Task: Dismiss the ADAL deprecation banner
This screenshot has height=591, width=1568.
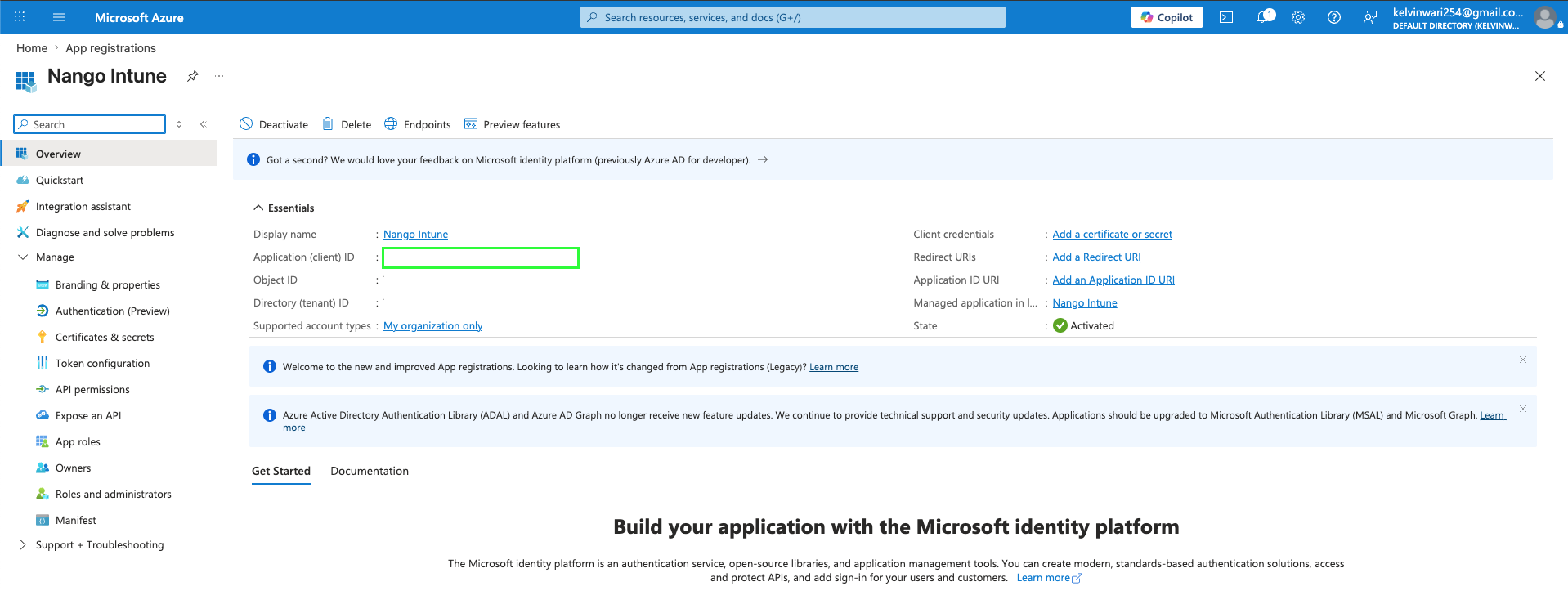Action: 1523,409
